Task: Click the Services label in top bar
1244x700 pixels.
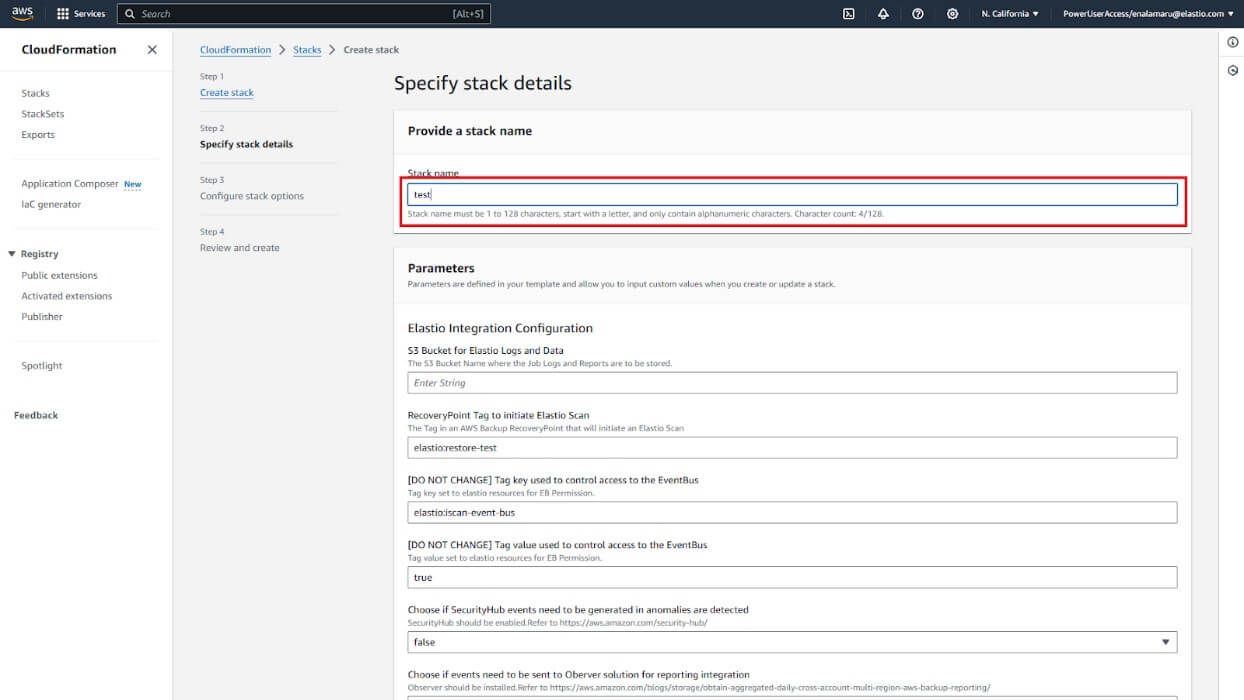Action: coord(89,14)
